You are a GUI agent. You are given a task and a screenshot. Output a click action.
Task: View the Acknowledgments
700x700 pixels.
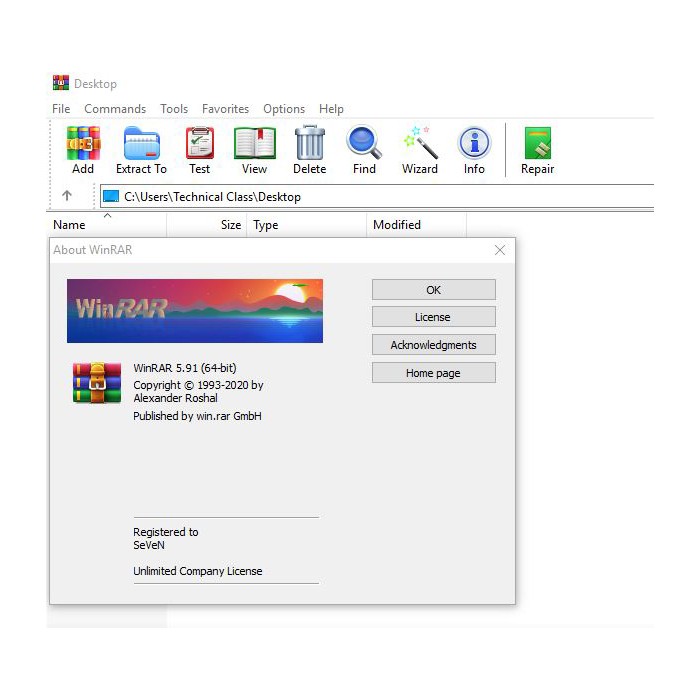point(433,345)
